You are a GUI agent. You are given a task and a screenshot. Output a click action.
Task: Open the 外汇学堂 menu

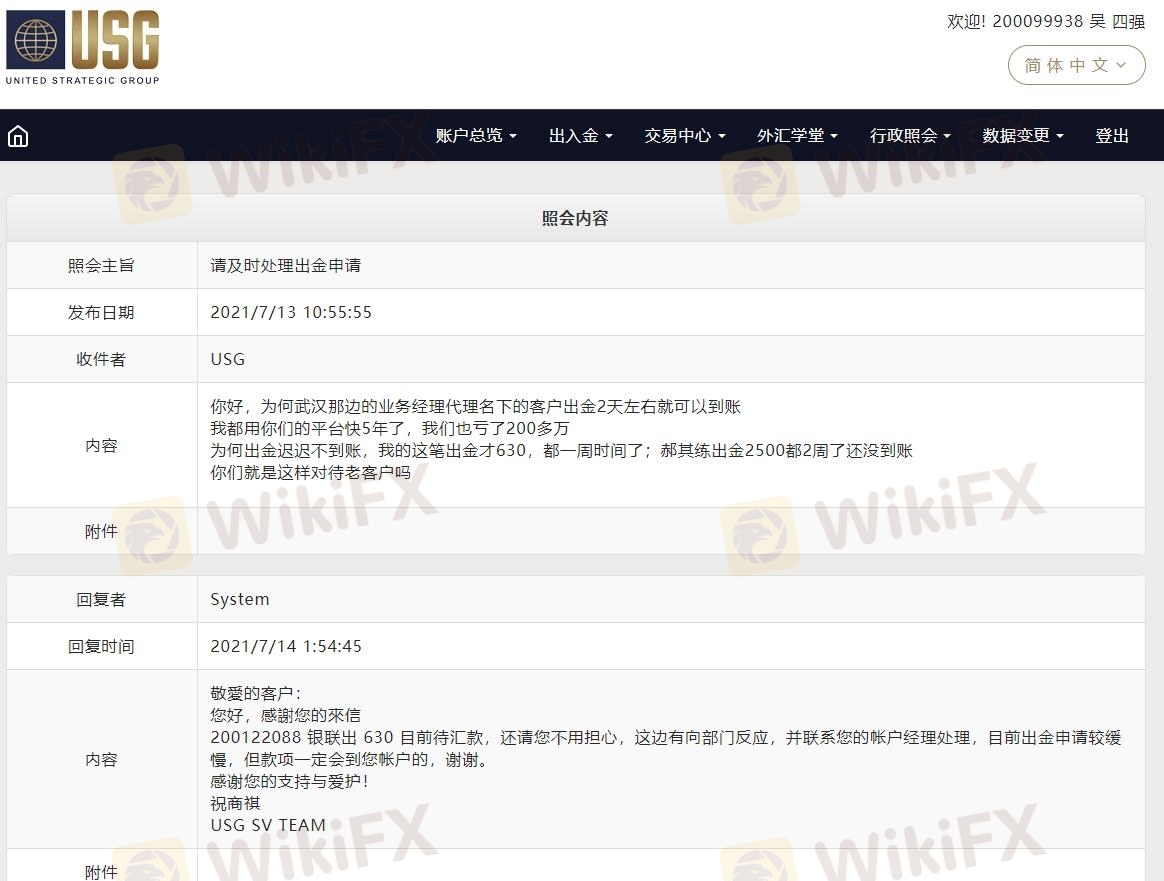coord(797,136)
